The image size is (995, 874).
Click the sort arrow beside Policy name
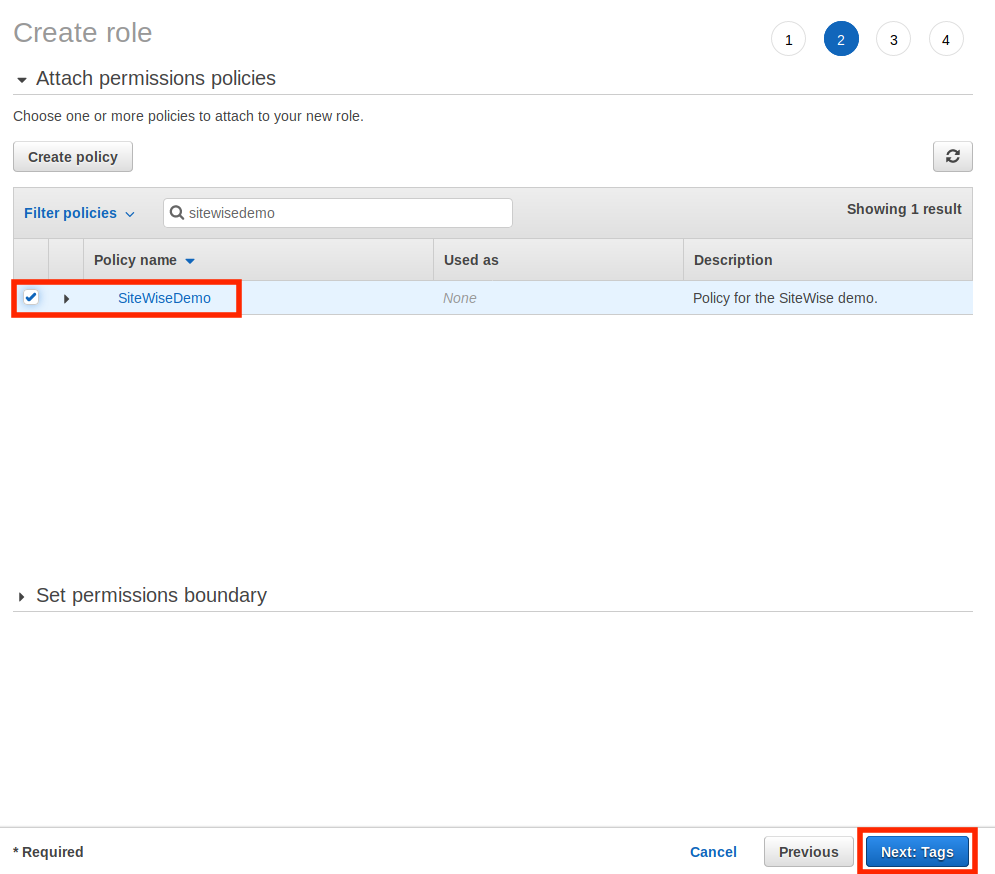pyautogui.click(x=190, y=261)
